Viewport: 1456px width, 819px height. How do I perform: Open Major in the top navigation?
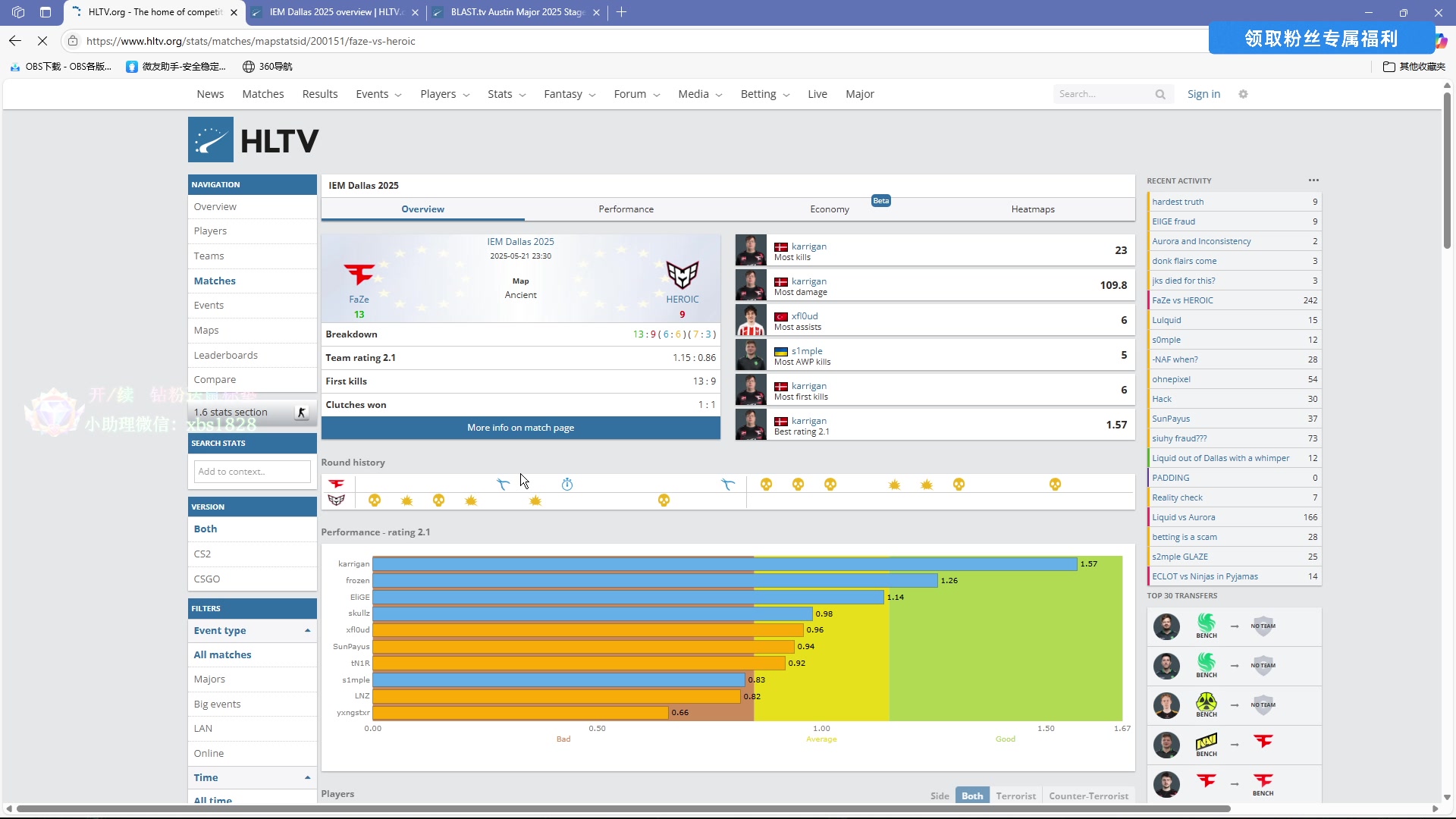point(860,94)
